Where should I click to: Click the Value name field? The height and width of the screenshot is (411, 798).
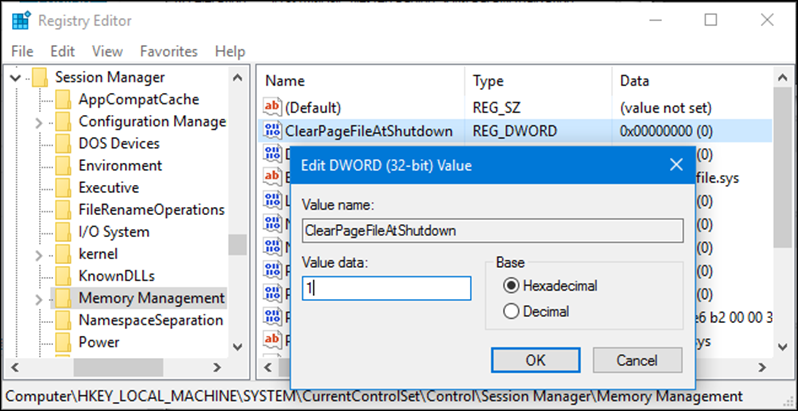[492, 231]
